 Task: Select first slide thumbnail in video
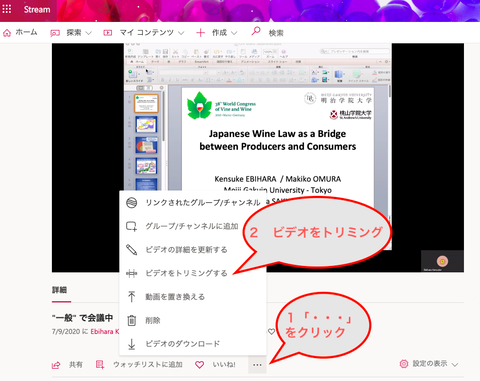pos(146,103)
